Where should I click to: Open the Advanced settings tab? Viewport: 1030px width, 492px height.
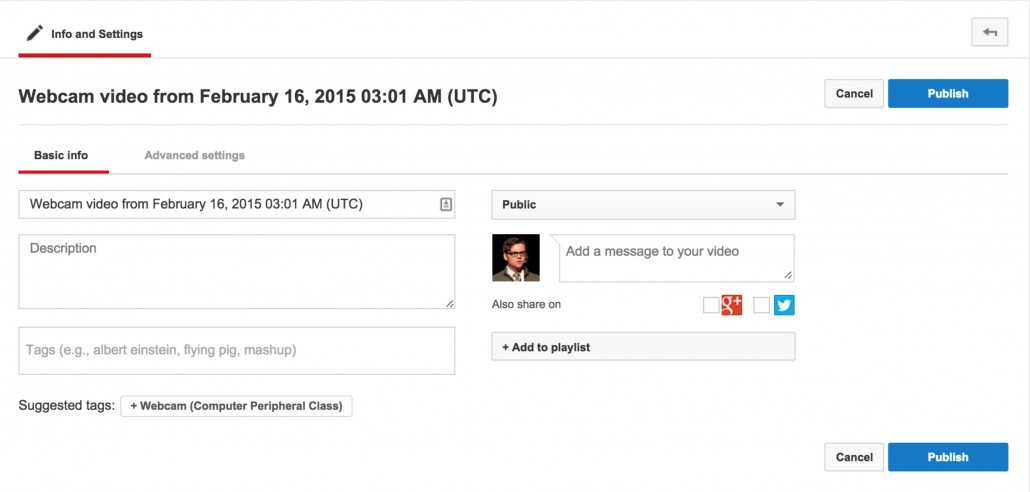pyautogui.click(x=194, y=156)
